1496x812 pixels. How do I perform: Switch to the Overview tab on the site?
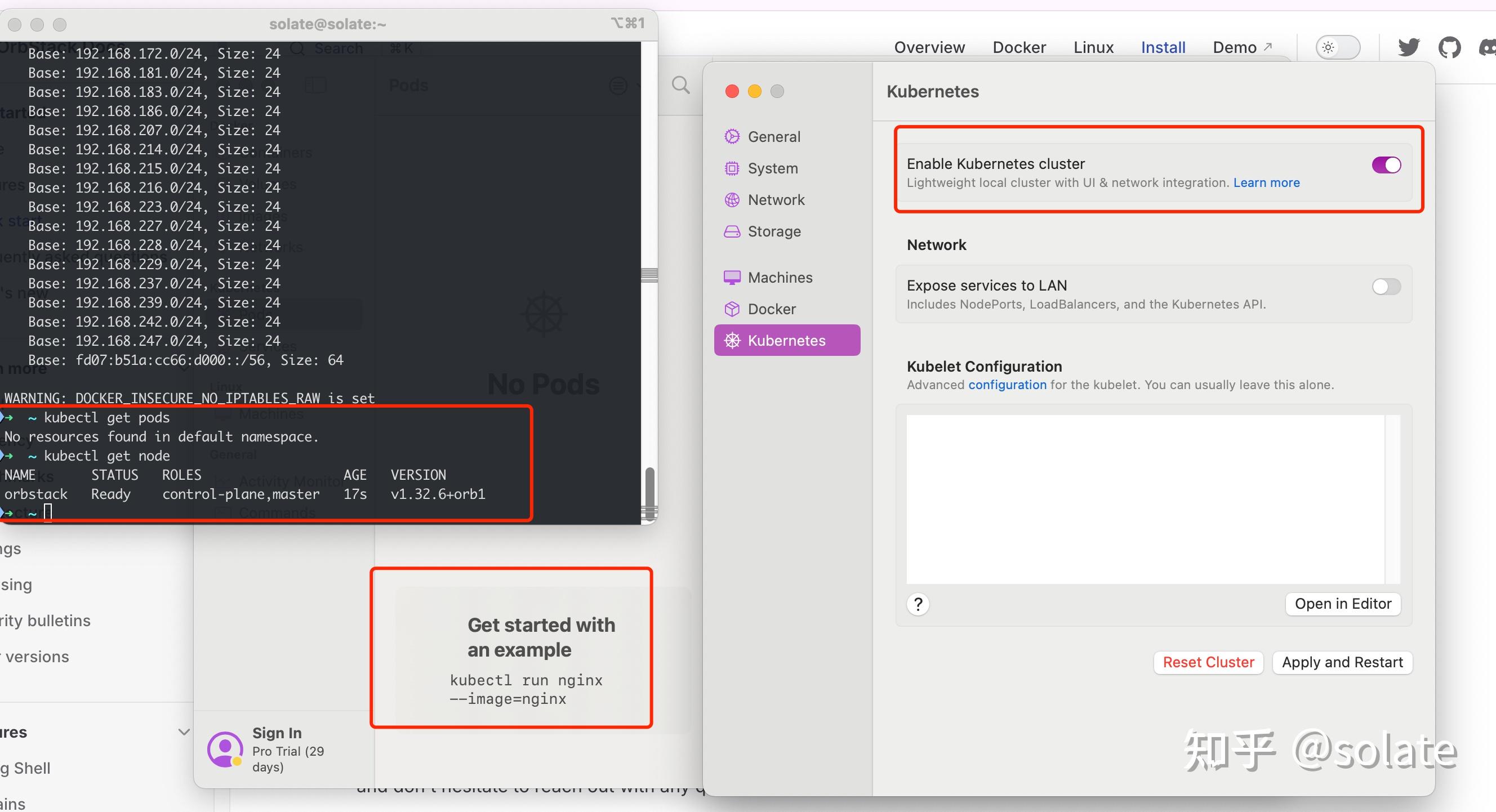[929, 47]
